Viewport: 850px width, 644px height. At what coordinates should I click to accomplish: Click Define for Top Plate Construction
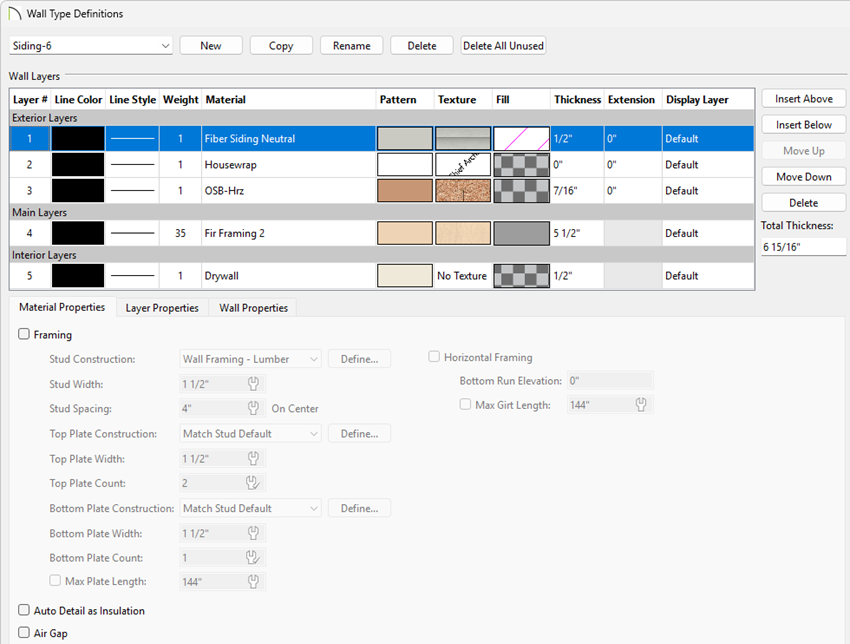[359, 434]
